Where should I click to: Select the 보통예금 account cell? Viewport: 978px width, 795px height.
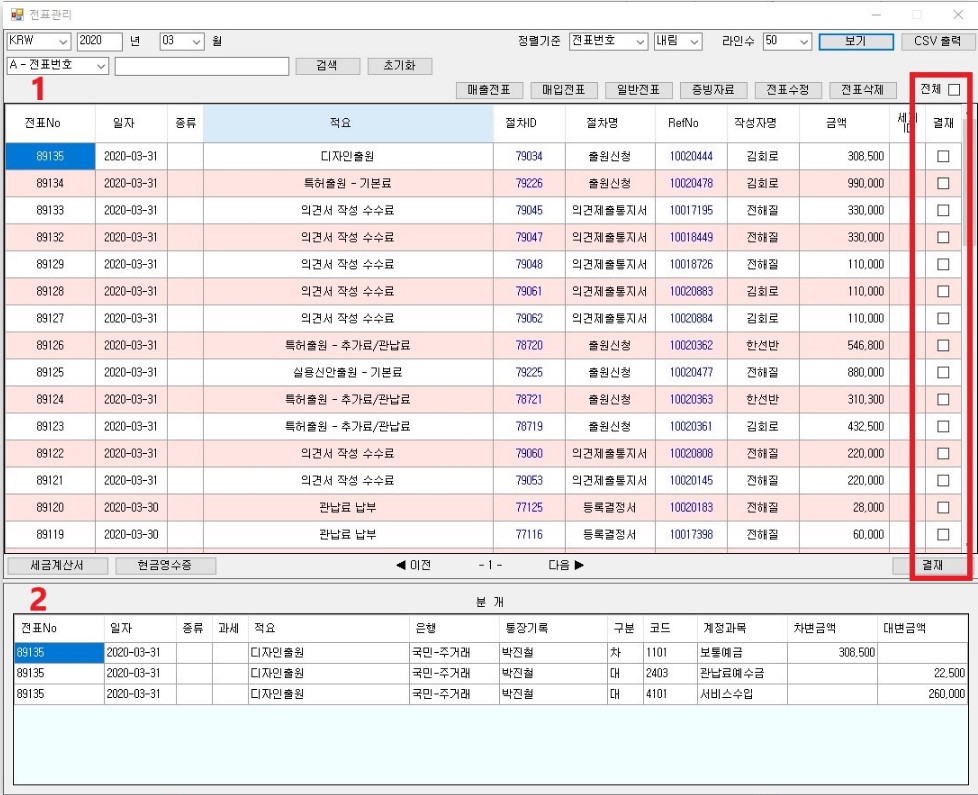[x=742, y=653]
